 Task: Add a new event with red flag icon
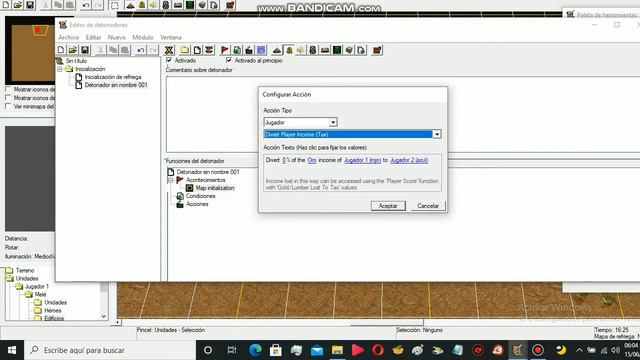(x=224, y=50)
